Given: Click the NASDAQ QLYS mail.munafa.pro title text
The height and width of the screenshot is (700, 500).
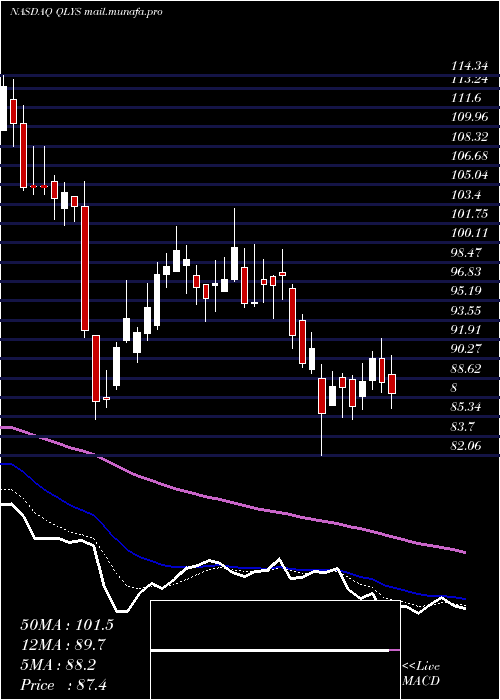Looking at the screenshot, I should point(86,12).
